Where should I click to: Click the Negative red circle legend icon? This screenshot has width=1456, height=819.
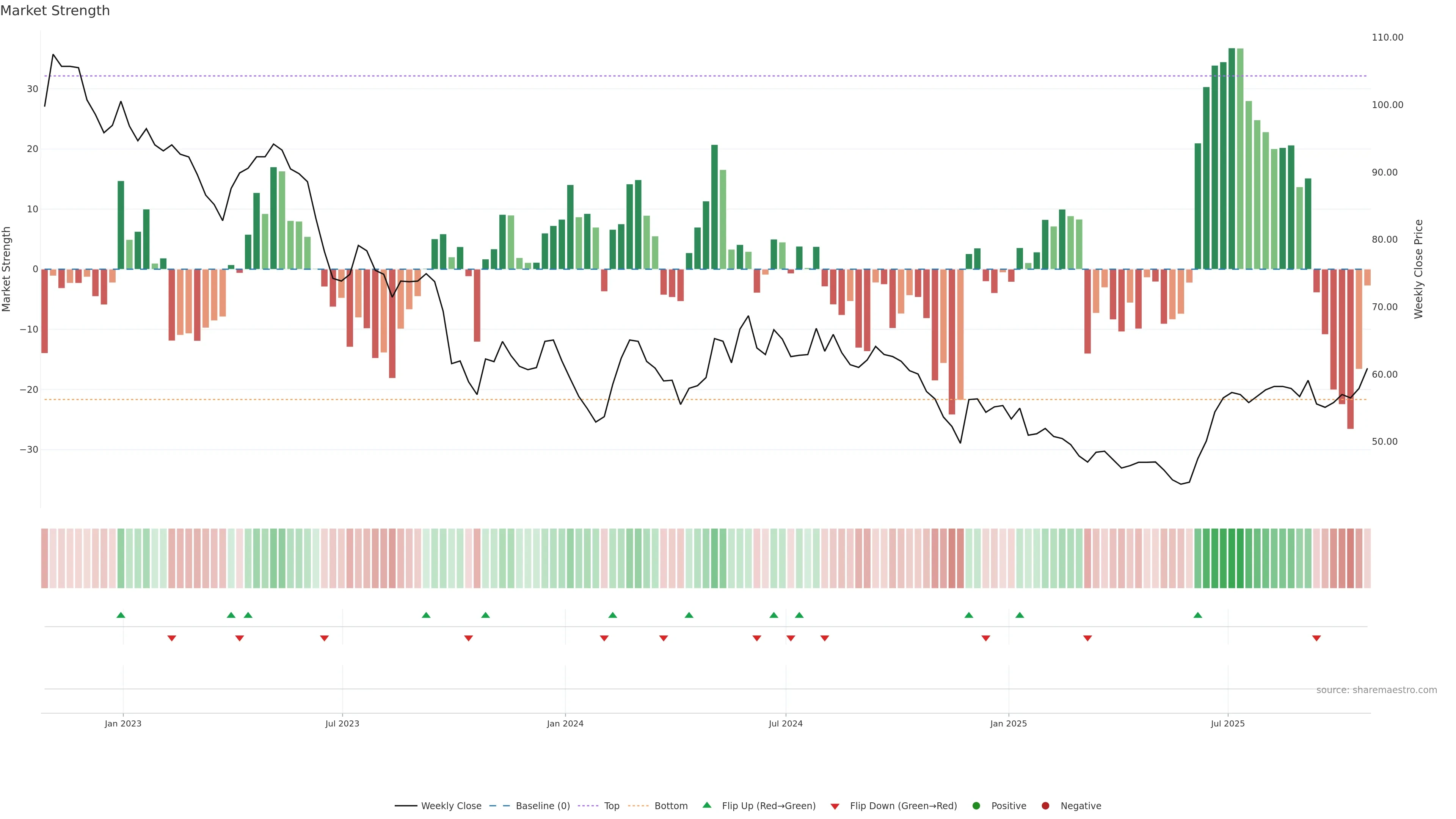1045,806
